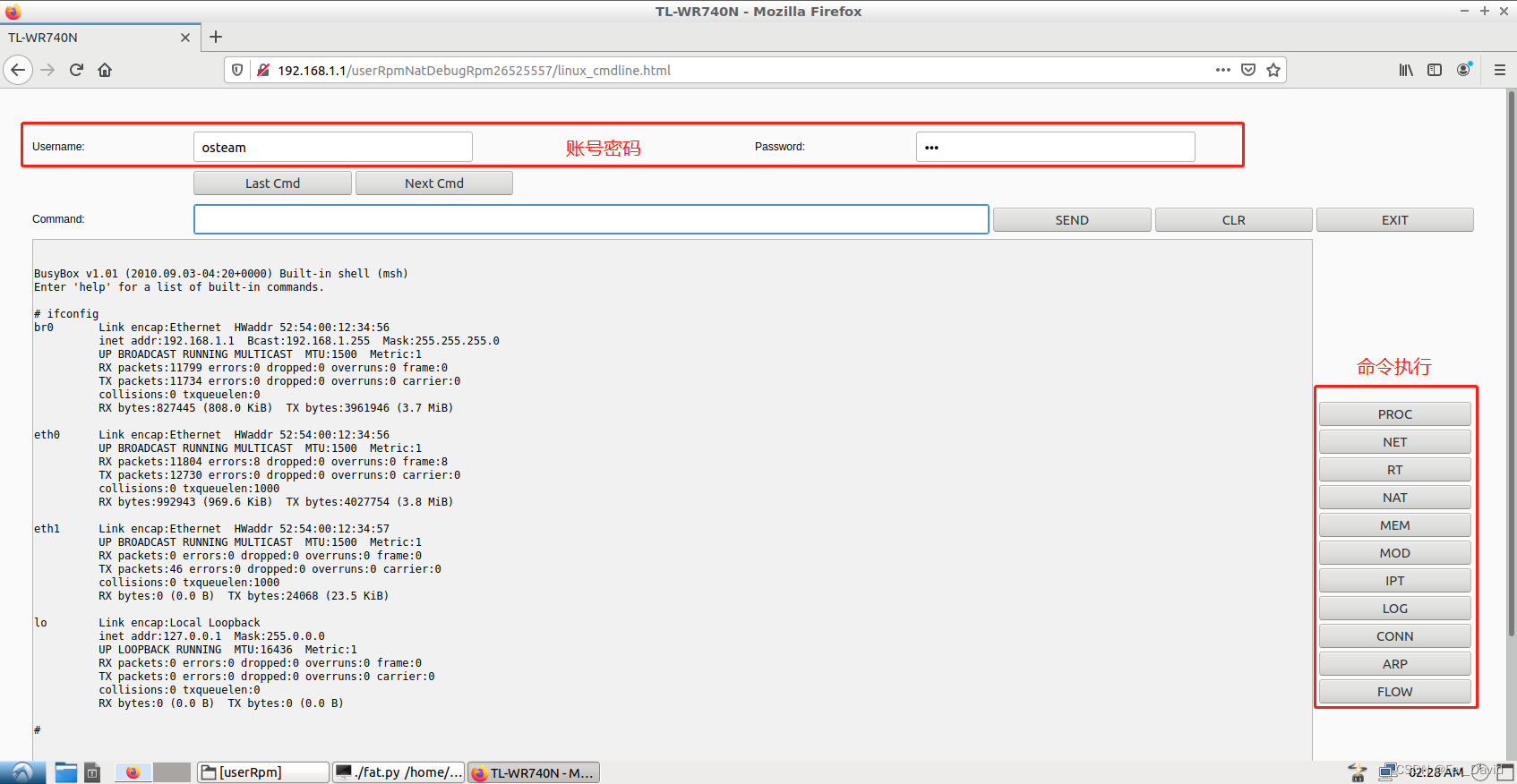Image resolution: width=1517 pixels, height=784 pixels.
Task: Switch to the ./fat.py terminal window
Action: click(x=399, y=772)
